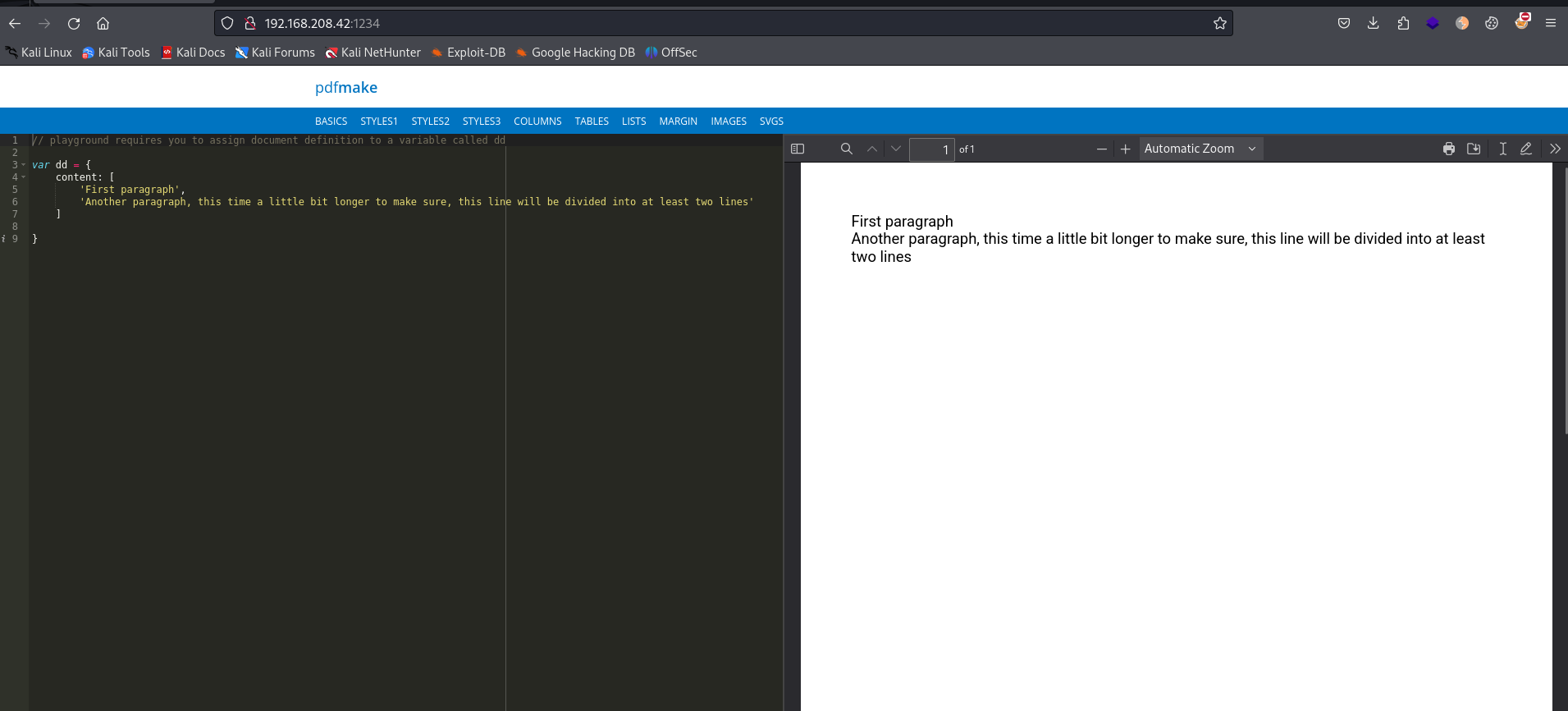Open the Kali Linux bookmark
The height and width of the screenshot is (711, 1568).
(x=39, y=53)
